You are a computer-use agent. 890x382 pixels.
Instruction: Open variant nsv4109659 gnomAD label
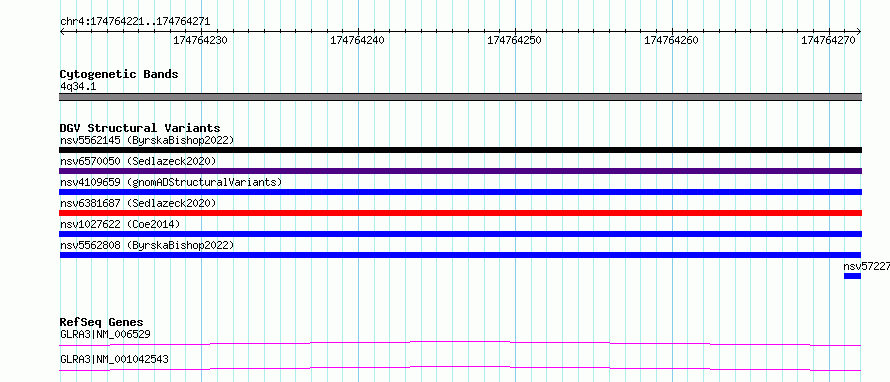pyautogui.click(x=170, y=182)
